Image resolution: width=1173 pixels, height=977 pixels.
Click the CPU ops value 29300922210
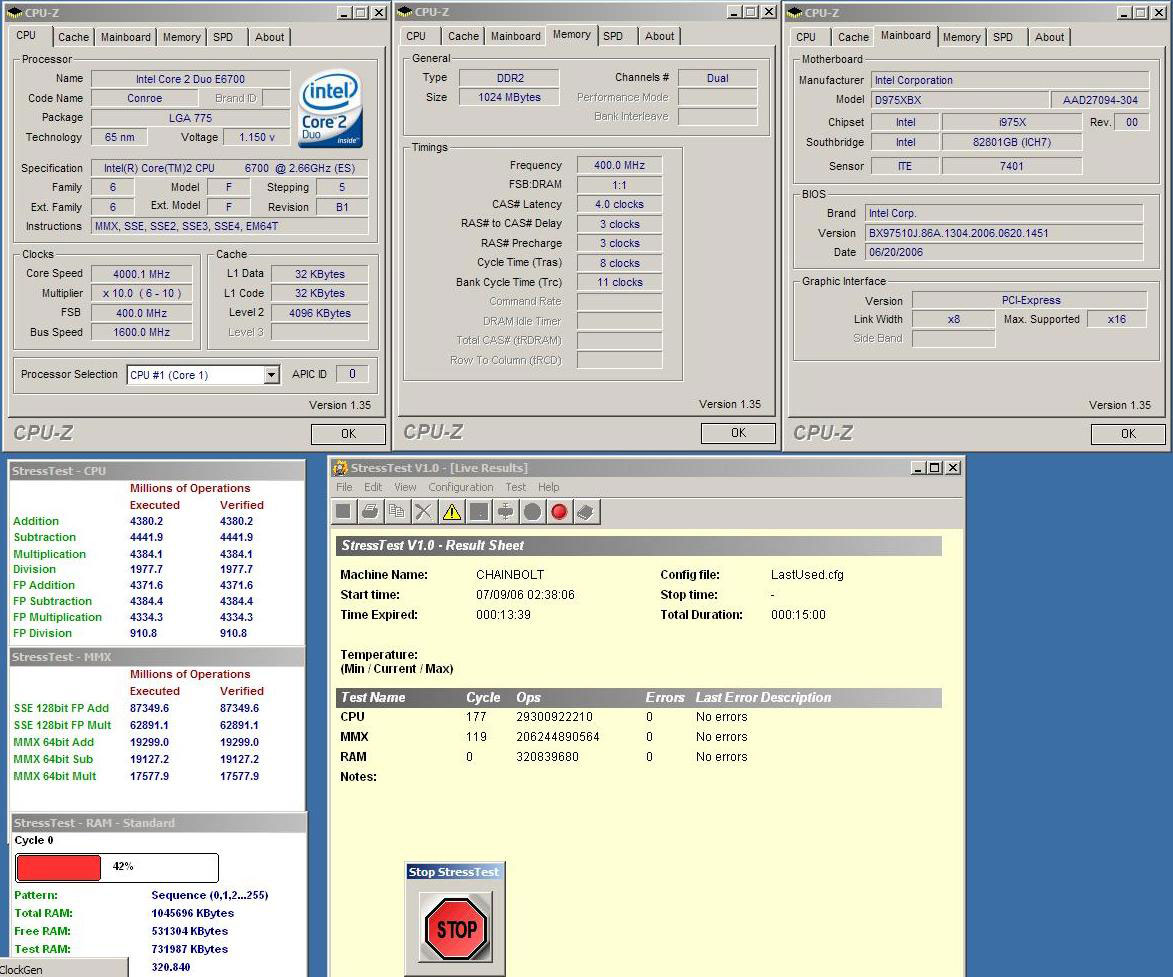tap(554, 717)
